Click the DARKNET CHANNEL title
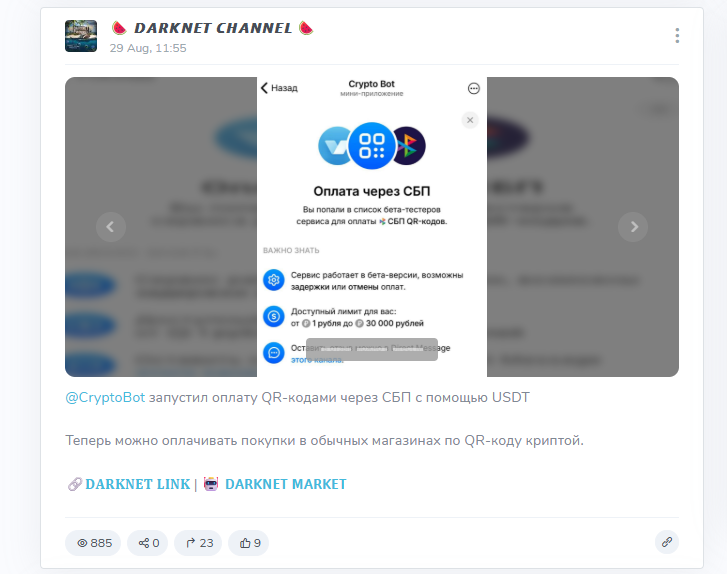 tap(213, 28)
